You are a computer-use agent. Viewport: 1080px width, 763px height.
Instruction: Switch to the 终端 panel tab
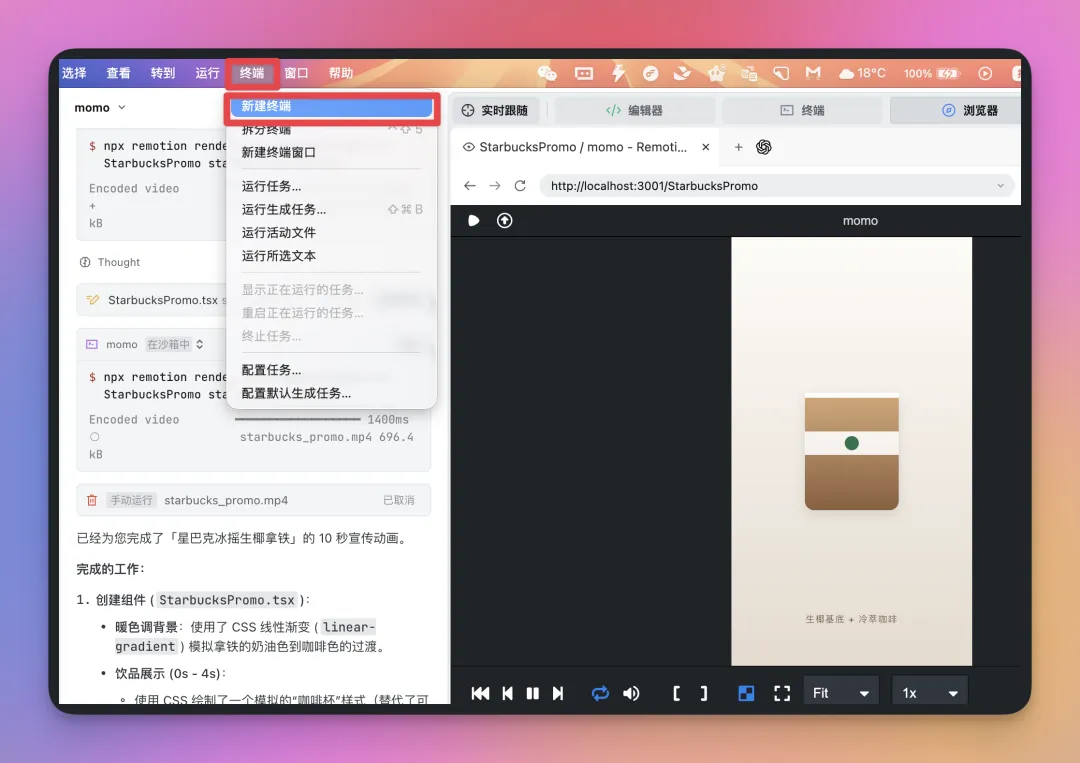(x=802, y=110)
